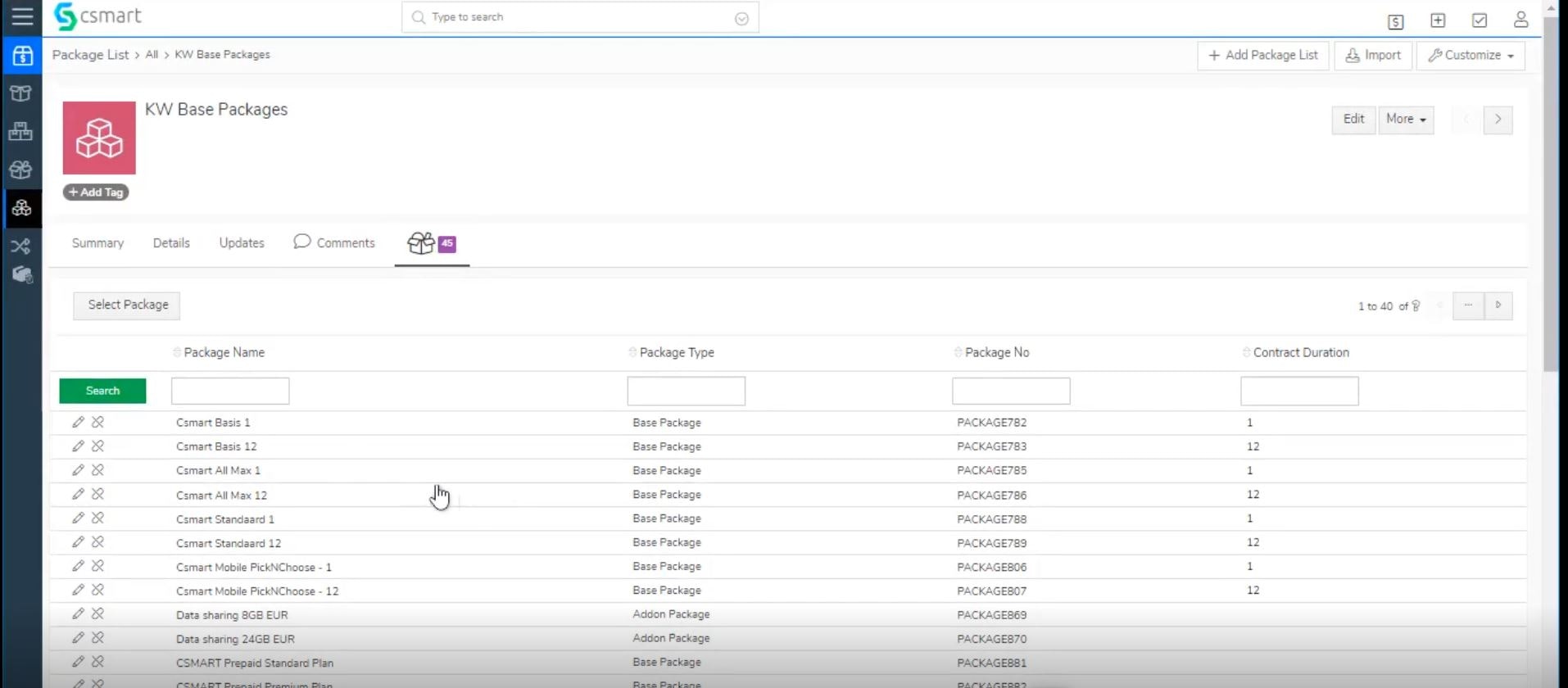Open the dollar note icon in top bar

click(x=1396, y=21)
